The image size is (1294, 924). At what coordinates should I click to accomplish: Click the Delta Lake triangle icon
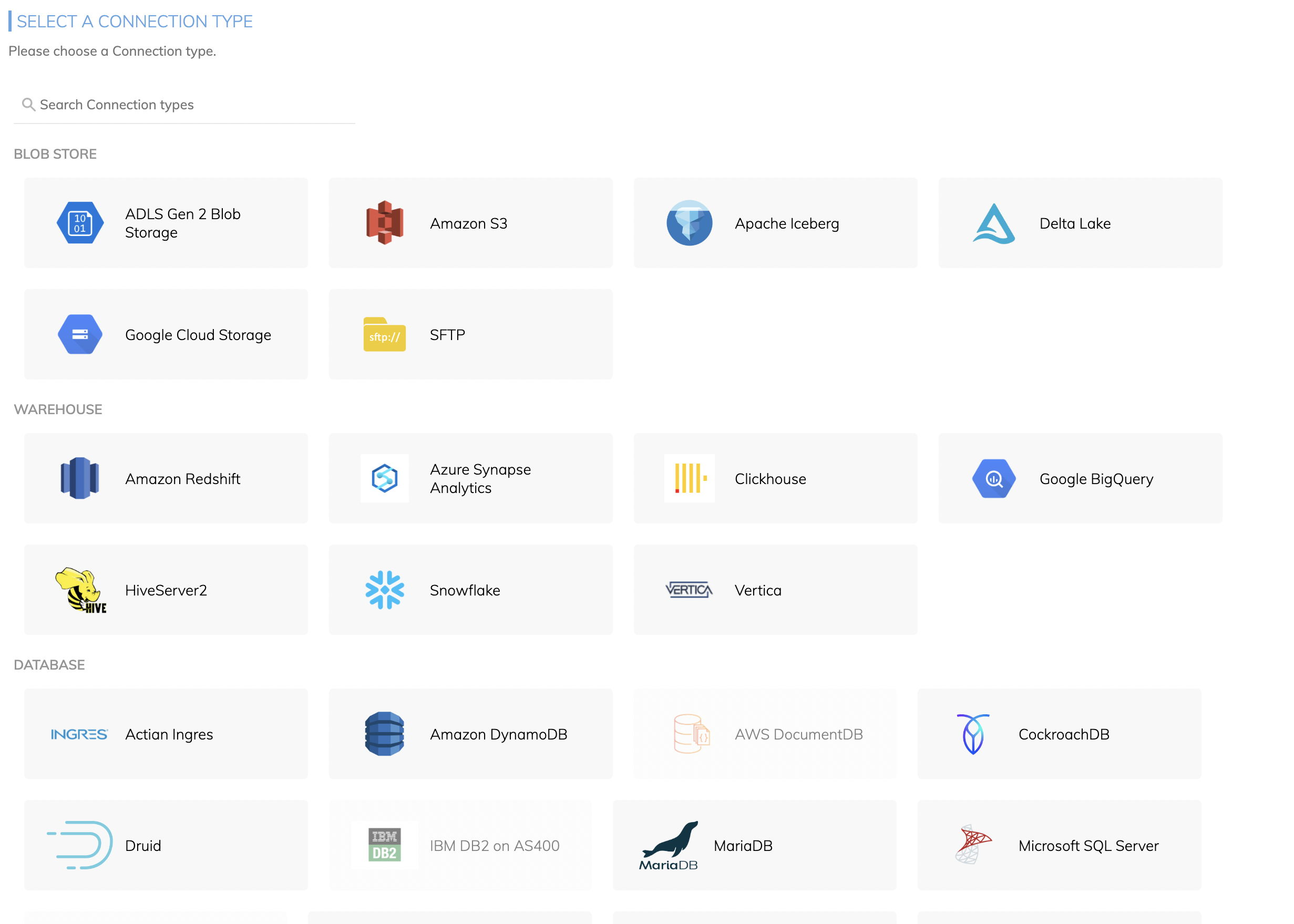[x=994, y=223]
